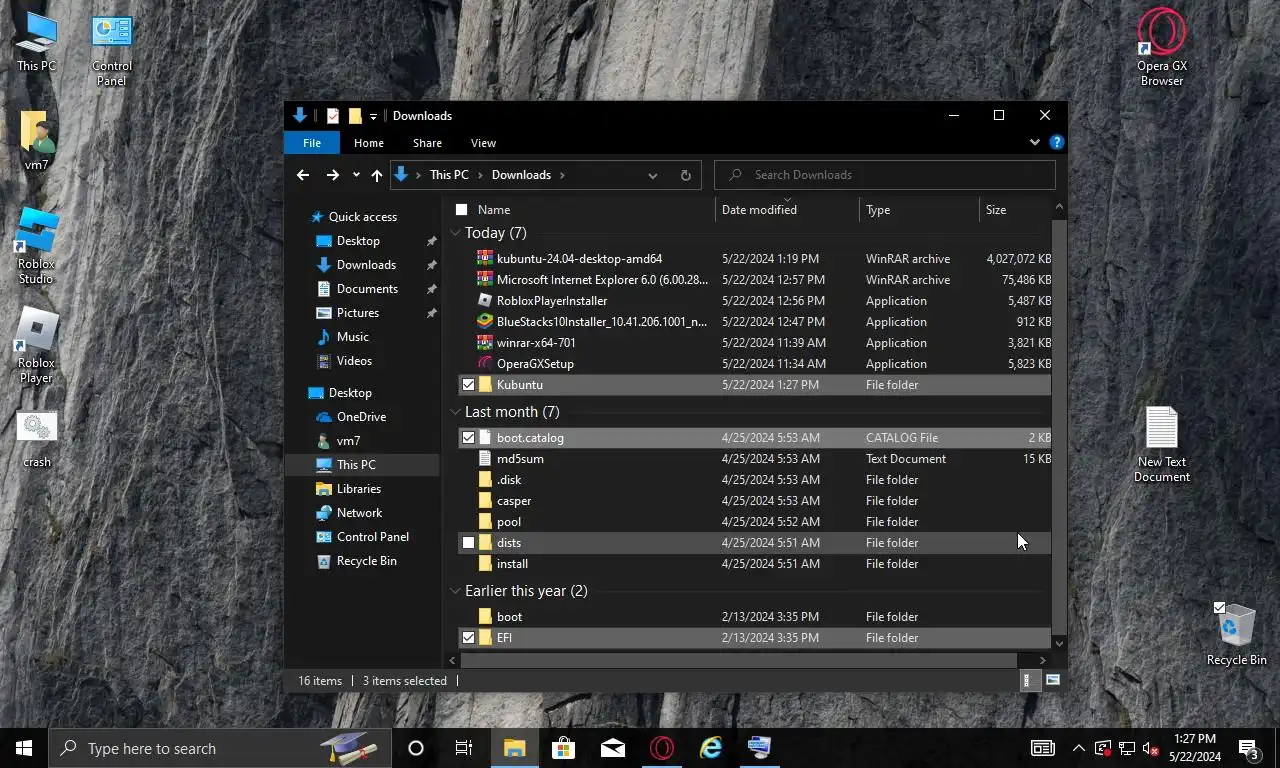
Task: Click the RobloxPlayerInstaller application icon
Action: coord(485,301)
